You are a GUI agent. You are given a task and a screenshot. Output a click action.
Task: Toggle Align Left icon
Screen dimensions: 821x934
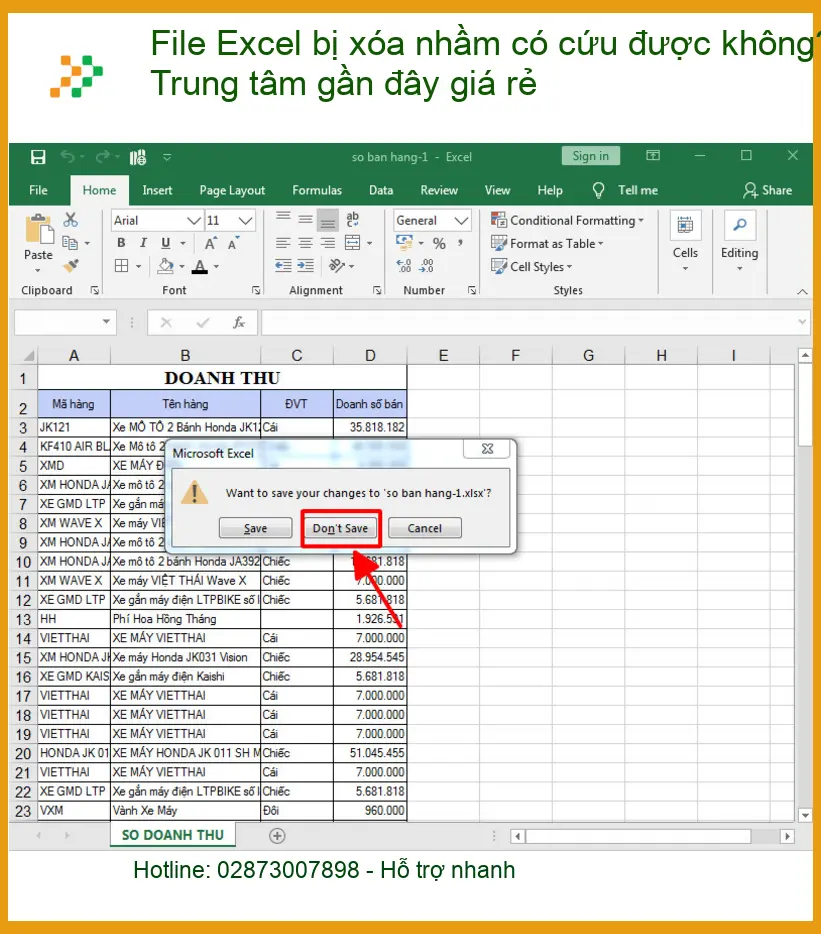point(284,243)
